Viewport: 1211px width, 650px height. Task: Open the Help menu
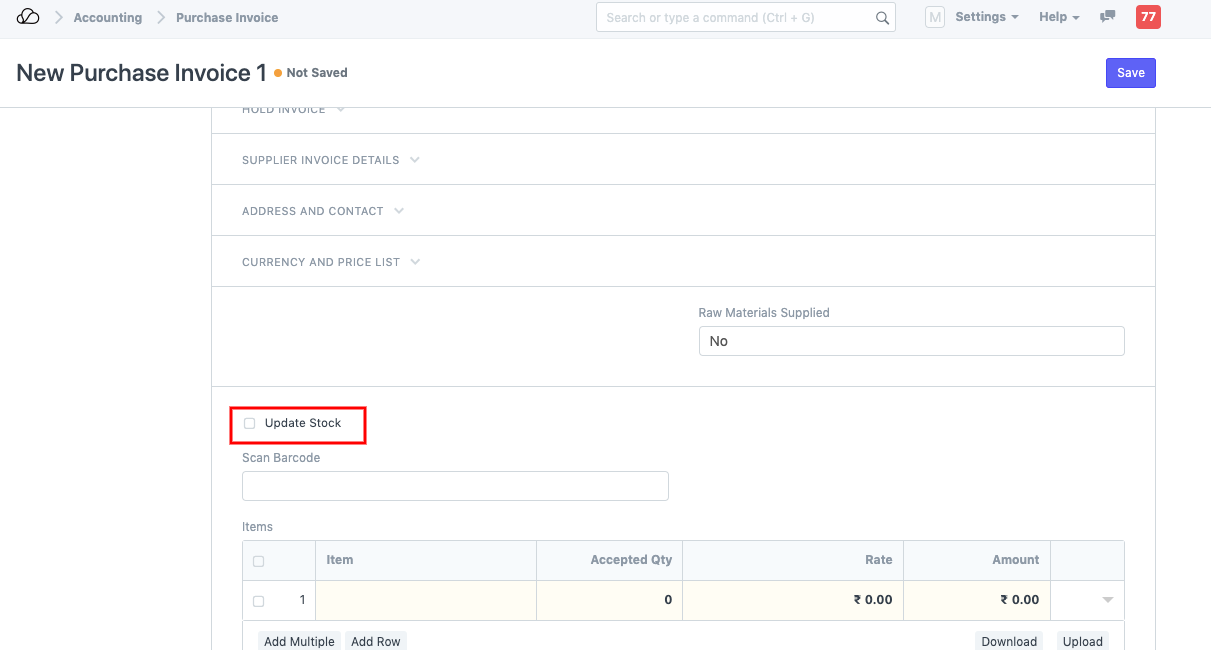(x=1058, y=17)
